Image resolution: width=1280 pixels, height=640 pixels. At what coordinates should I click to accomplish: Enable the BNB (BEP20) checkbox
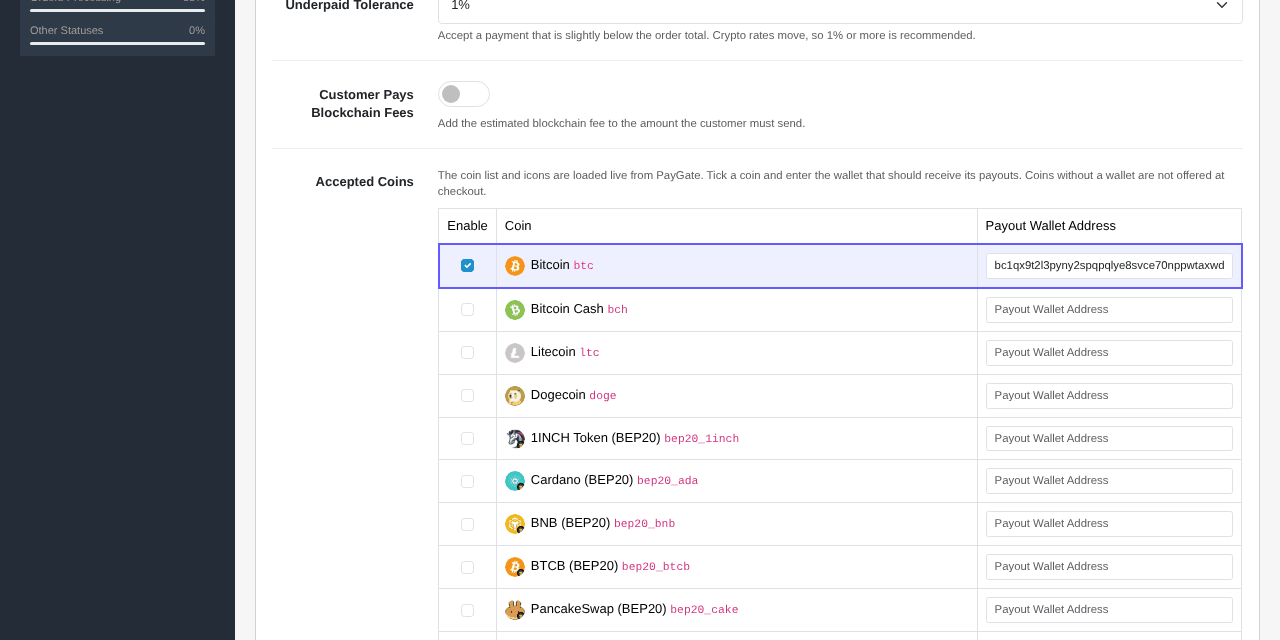pyautogui.click(x=467, y=525)
